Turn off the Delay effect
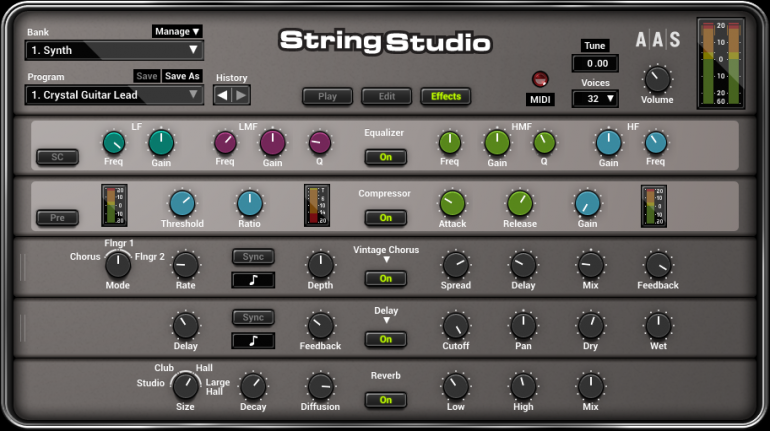Viewport: 770px width, 431px height. click(x=385, y=339)
